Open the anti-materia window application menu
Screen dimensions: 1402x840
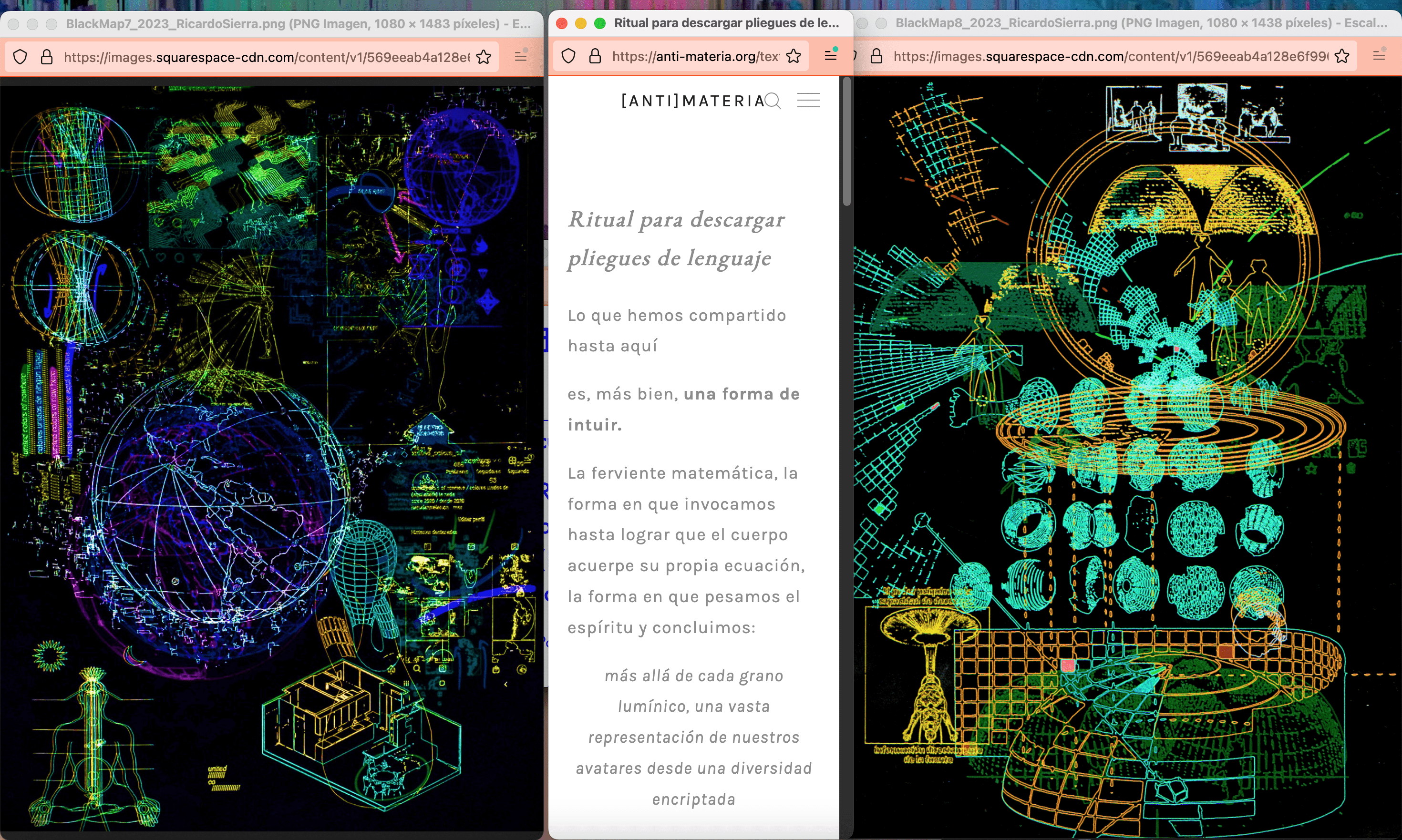click(x=831, y=55)
